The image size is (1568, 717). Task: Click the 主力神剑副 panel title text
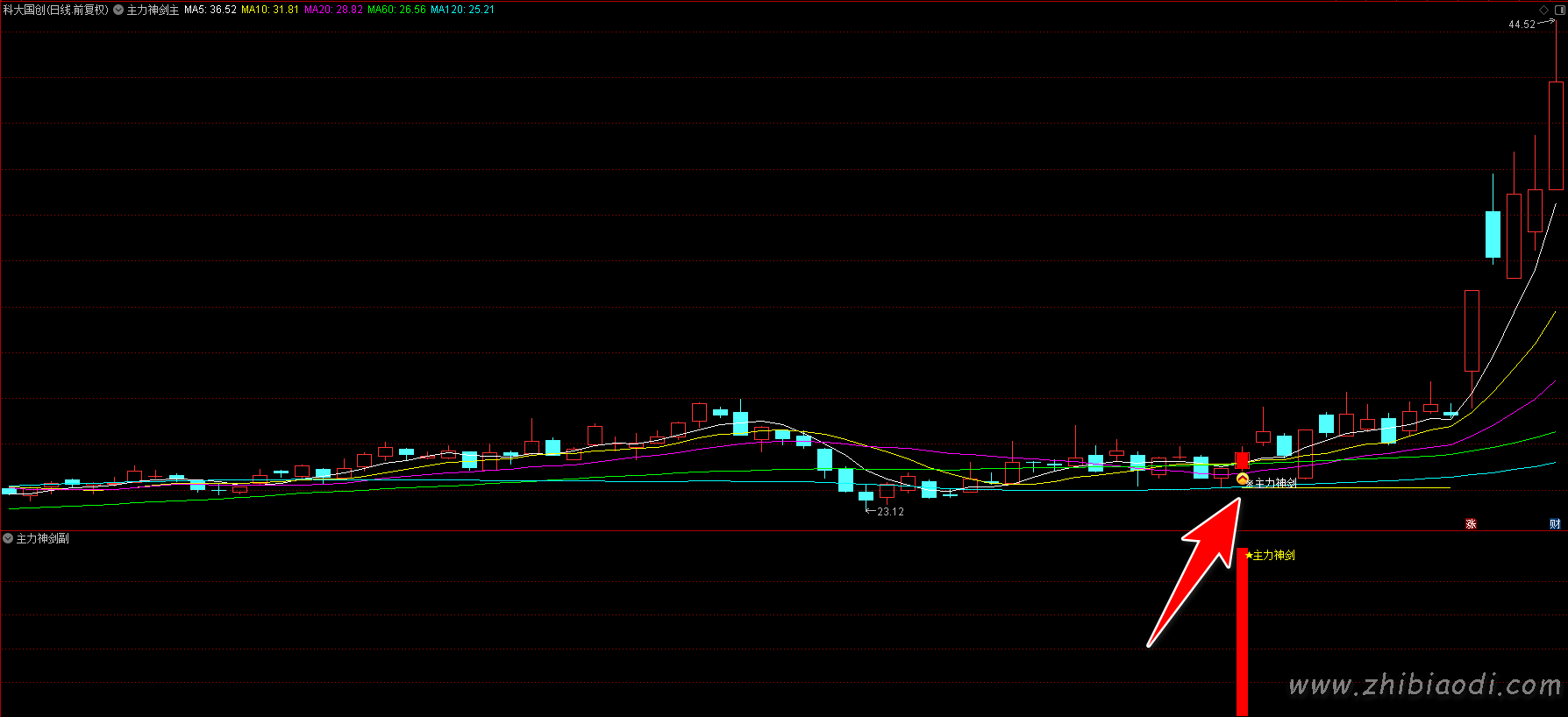point(43,538)
